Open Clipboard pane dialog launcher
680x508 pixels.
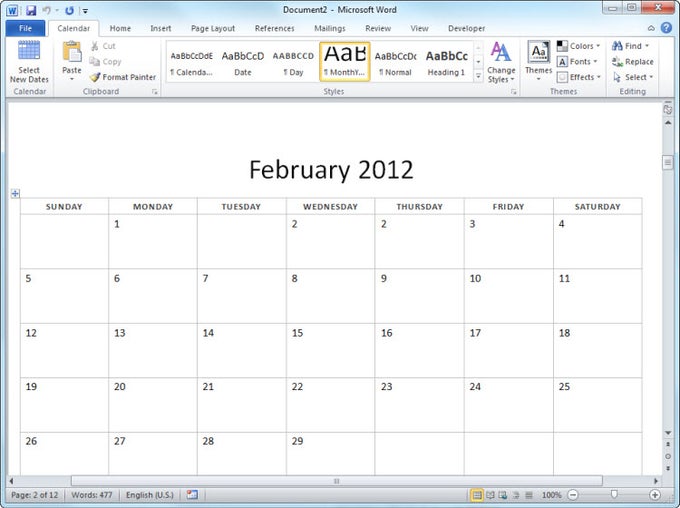point(155,92)
